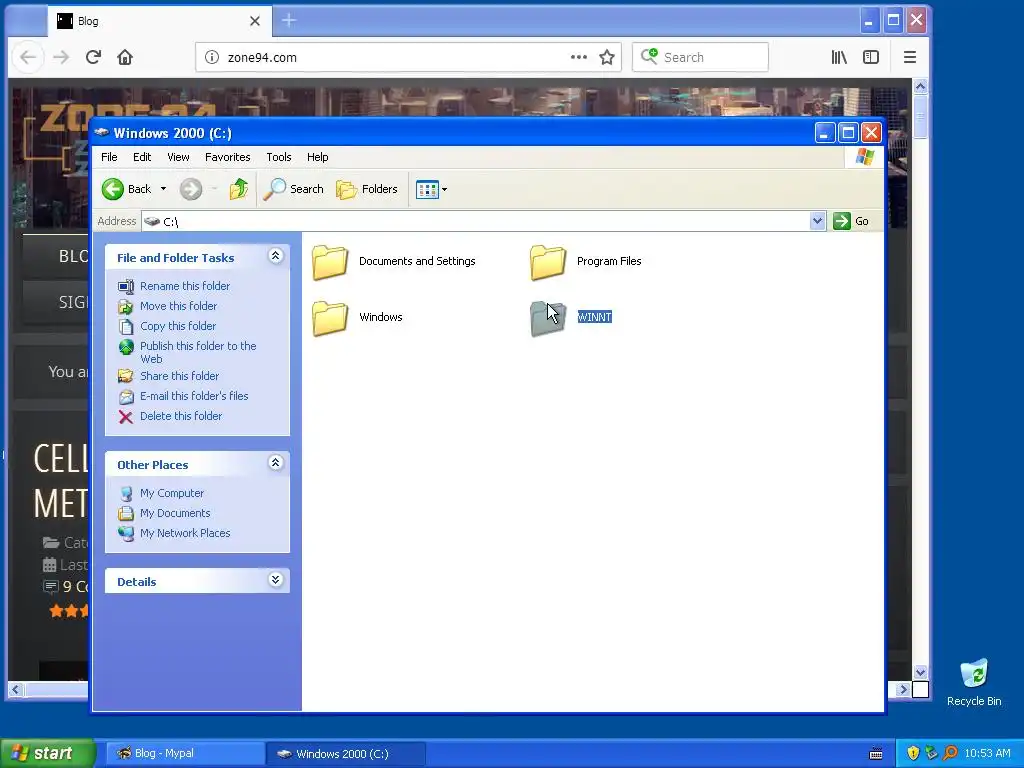Click the highlighted WINNT folder name

(x=594, y=317)
